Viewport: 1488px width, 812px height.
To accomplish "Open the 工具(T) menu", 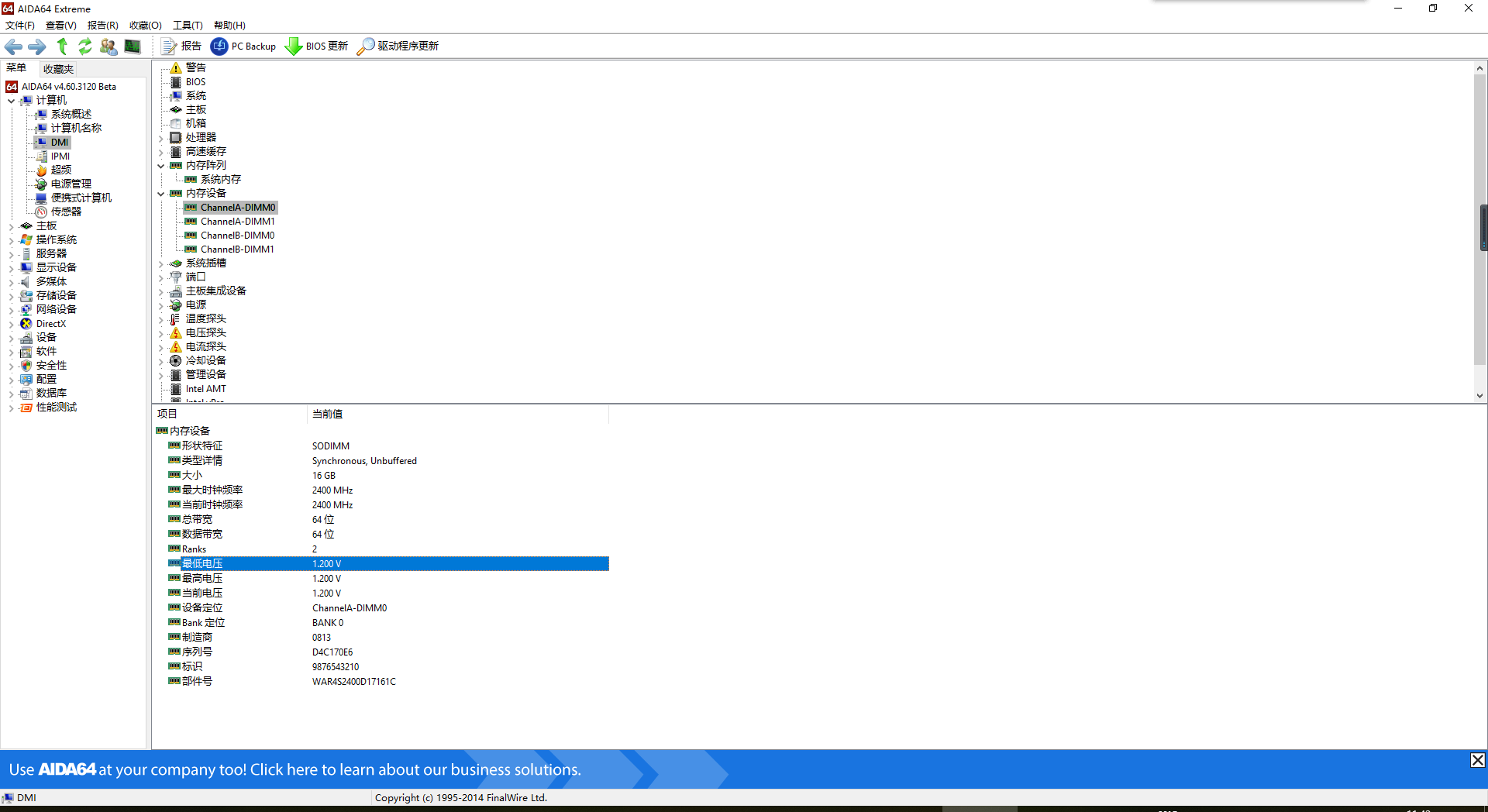I will pyautogui.click(x=188, y=26).
